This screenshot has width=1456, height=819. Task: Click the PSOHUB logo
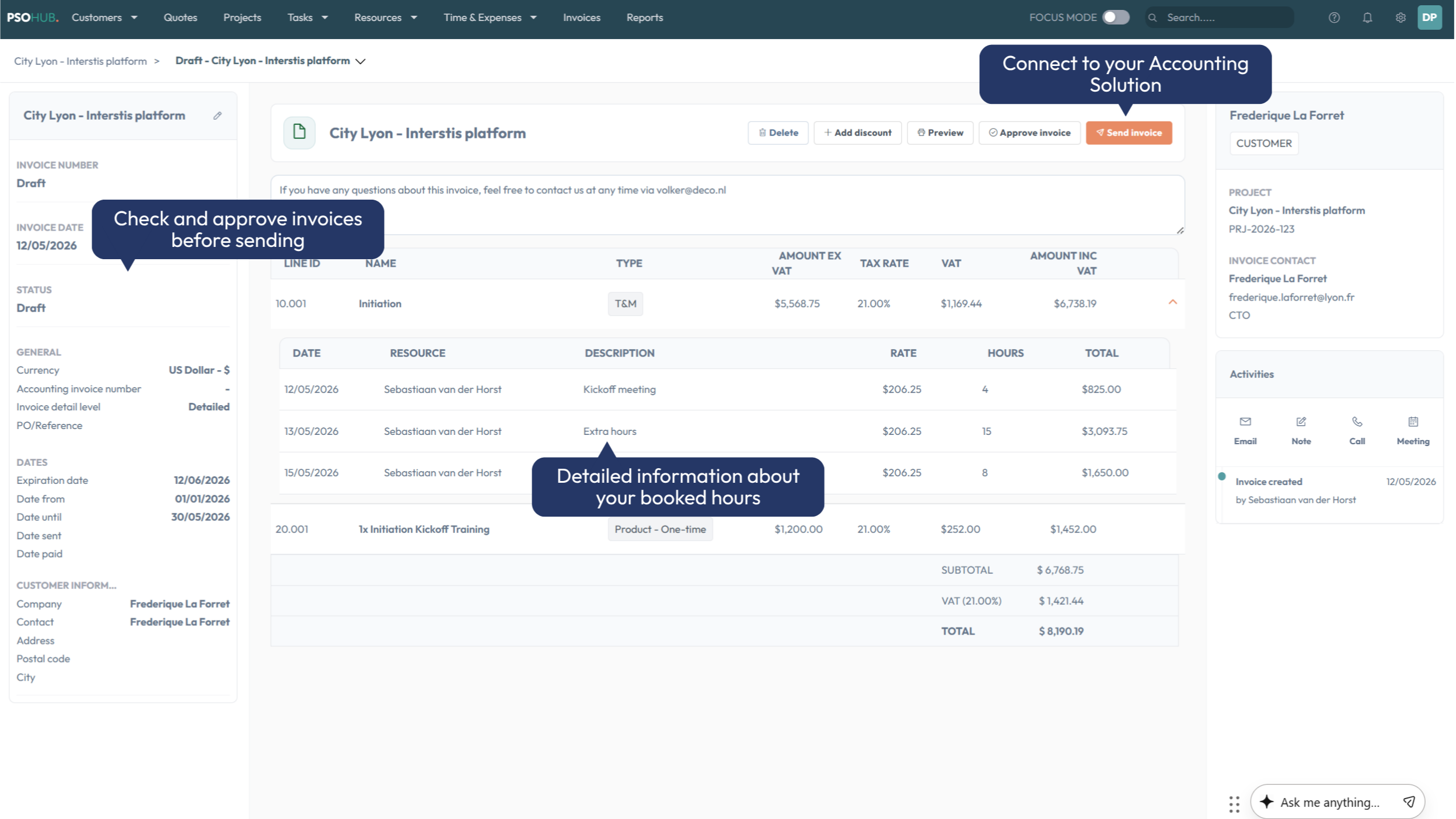pos(33,18)
